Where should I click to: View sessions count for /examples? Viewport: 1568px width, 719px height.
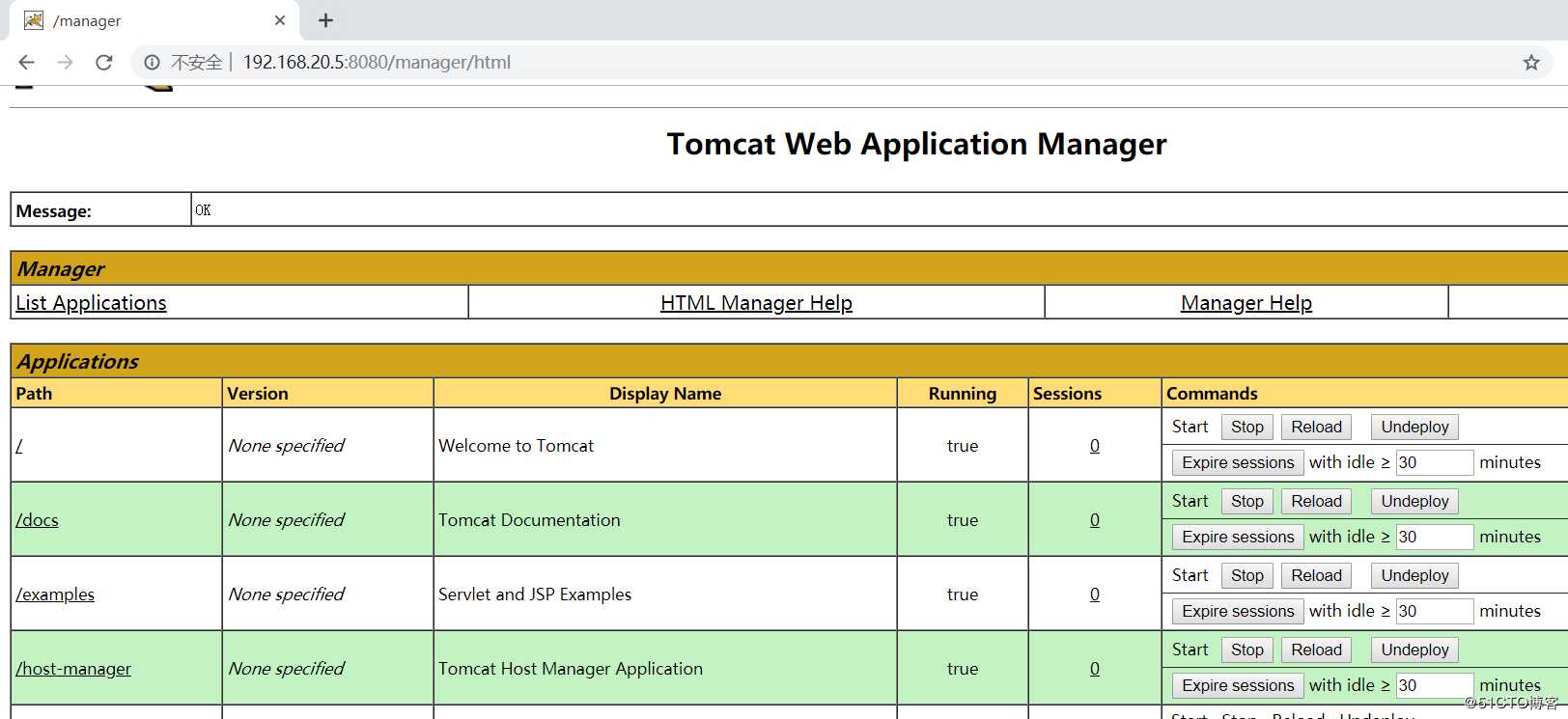point(1095,595)
